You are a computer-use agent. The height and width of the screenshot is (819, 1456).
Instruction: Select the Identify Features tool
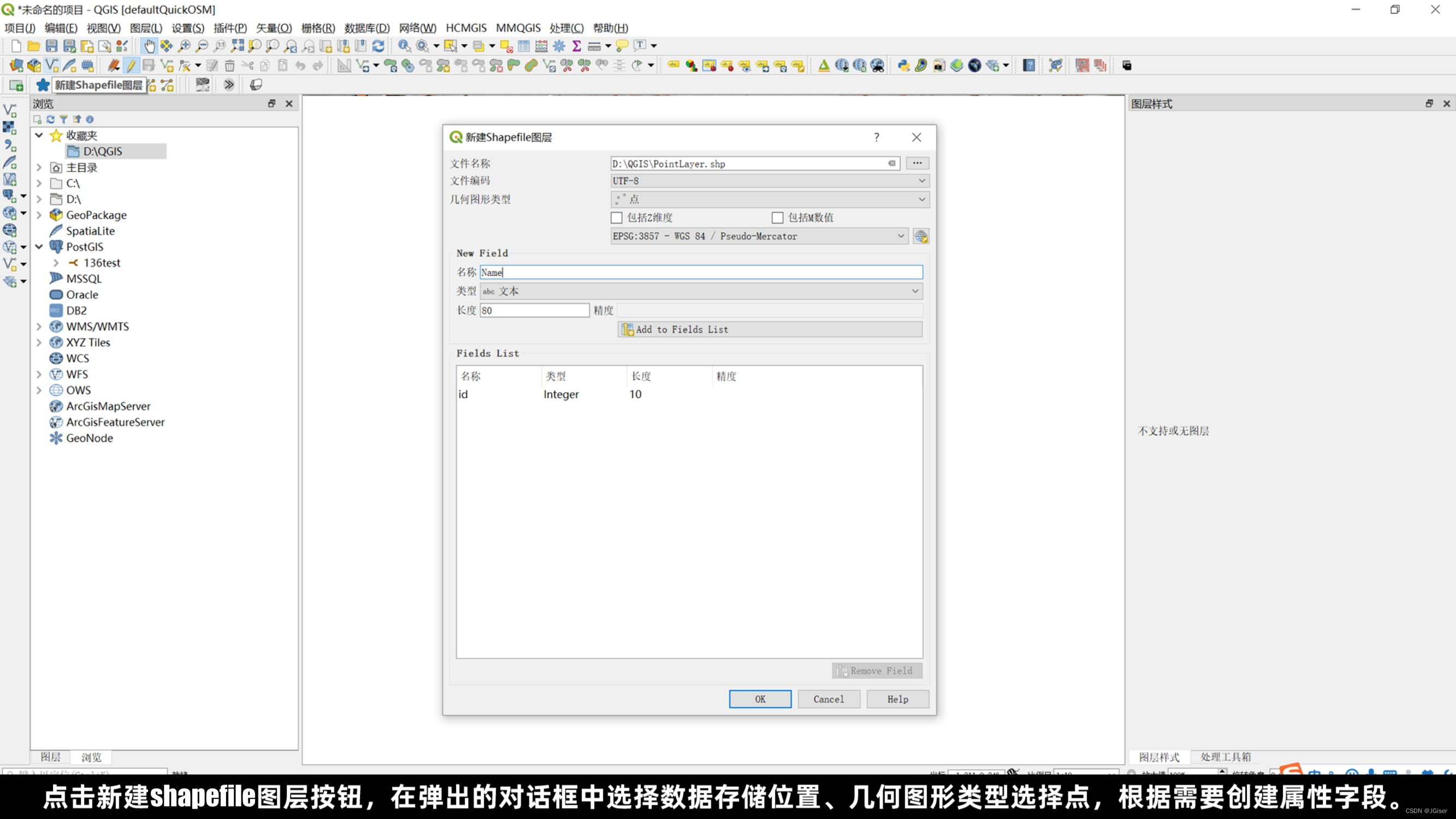point(405,46)
